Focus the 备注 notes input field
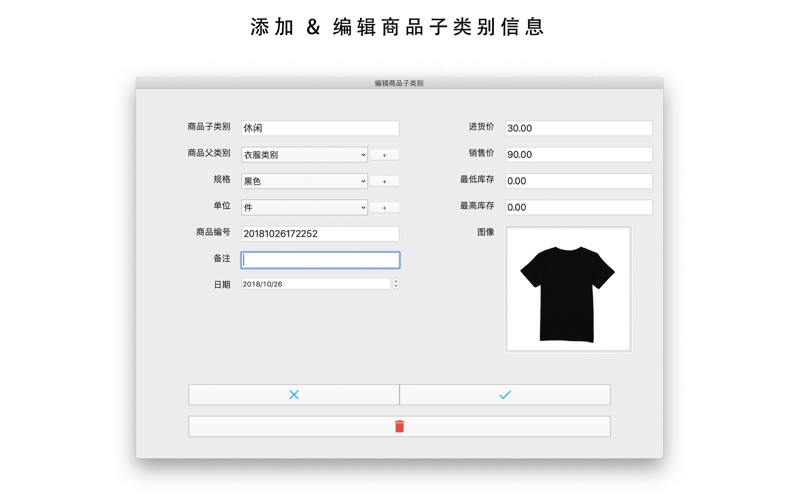The height and width of the screenshot is (500, 800). [x=320, y=260]
